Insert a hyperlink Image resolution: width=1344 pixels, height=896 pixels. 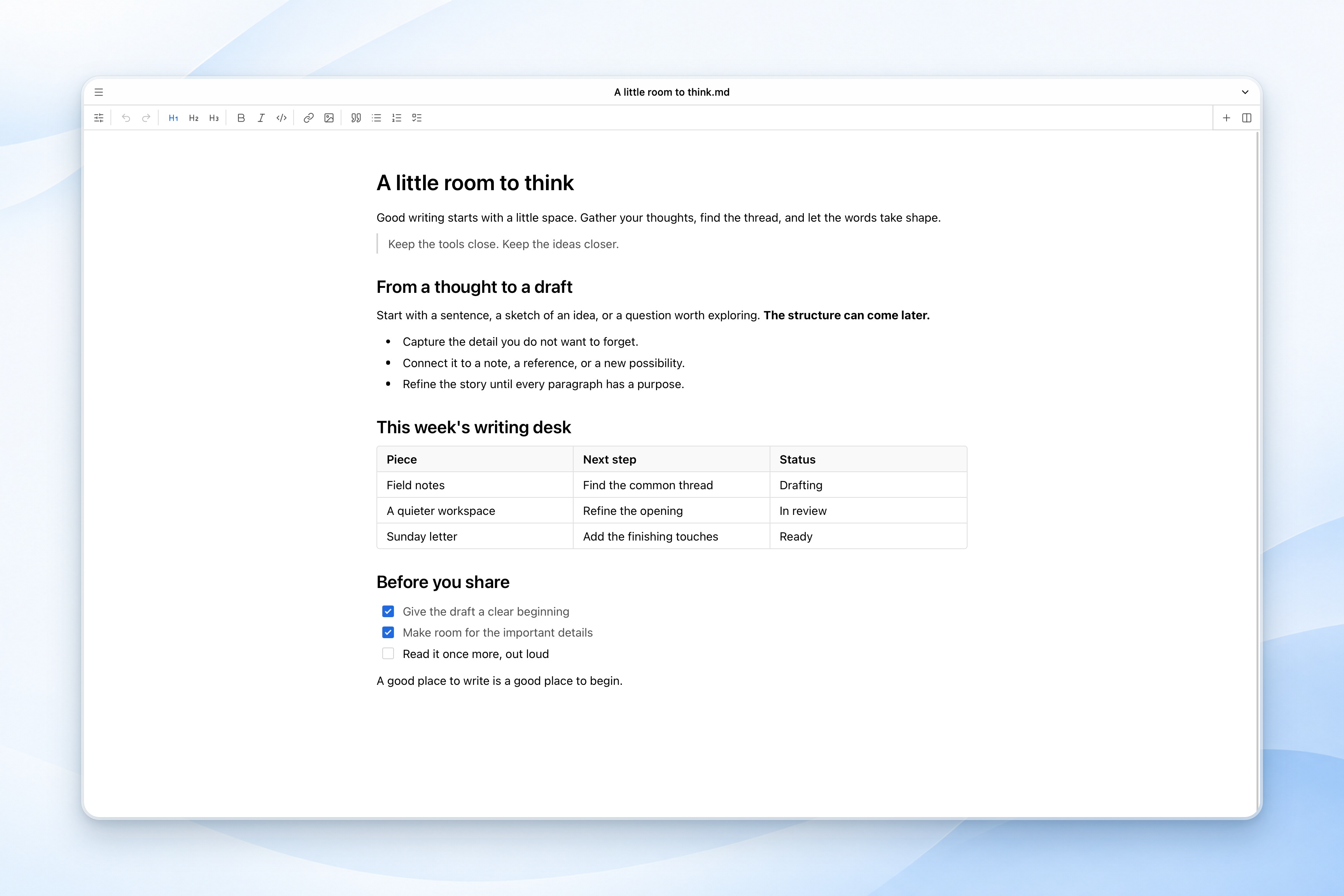pyautogui.click(x=308, y=118)
